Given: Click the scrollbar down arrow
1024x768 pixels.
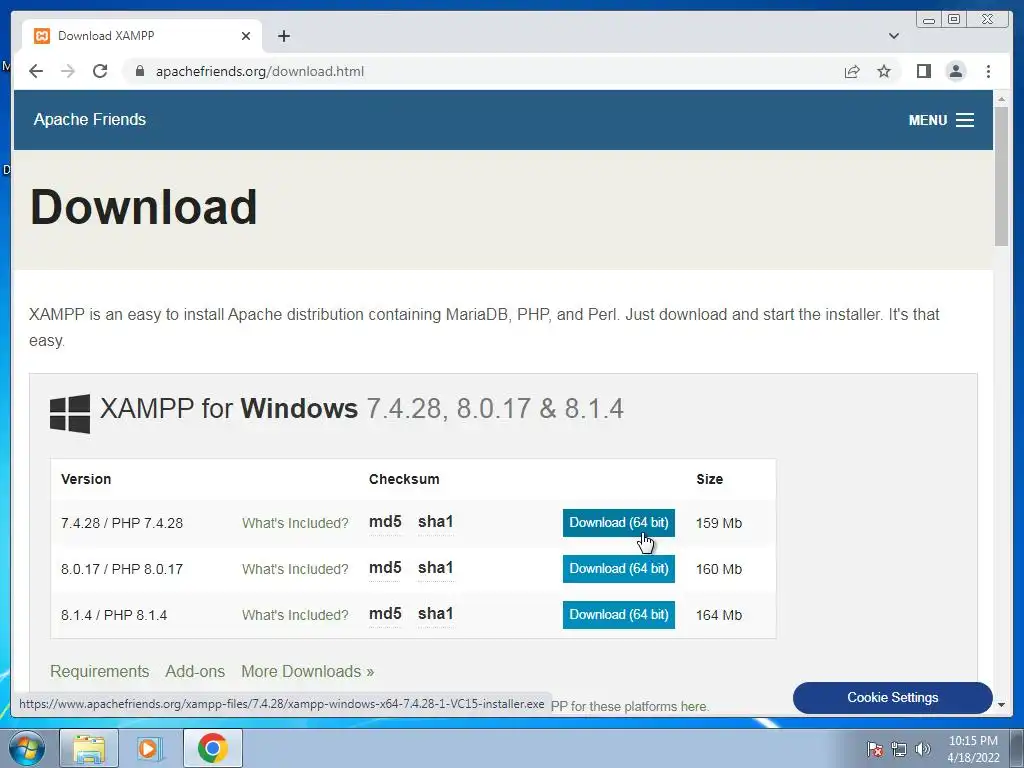Looking at the screenshot, I should [x=1001, y=705].
